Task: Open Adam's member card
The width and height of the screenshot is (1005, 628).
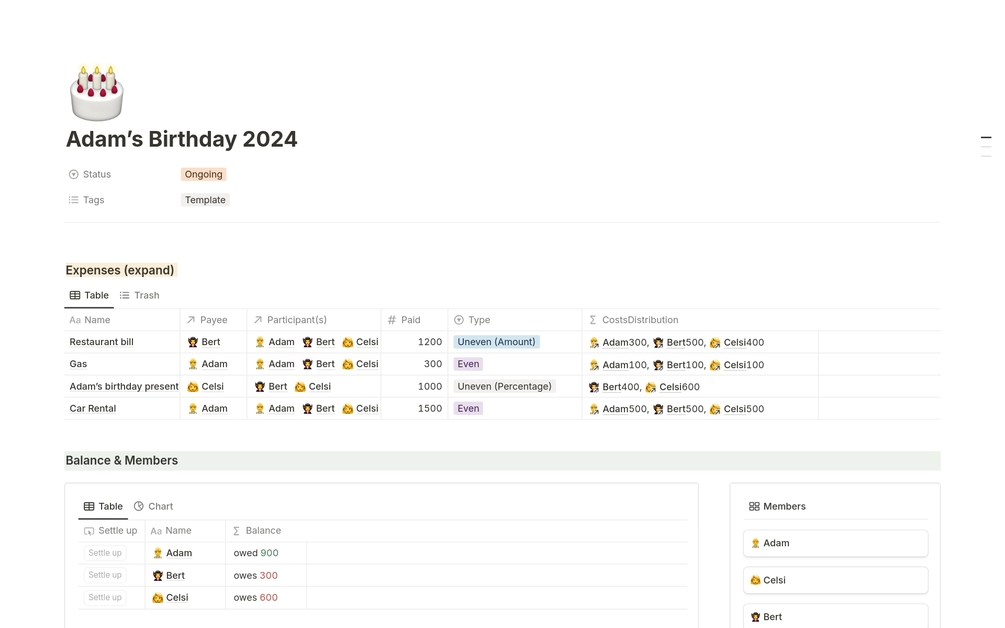Action: [835, 543]
